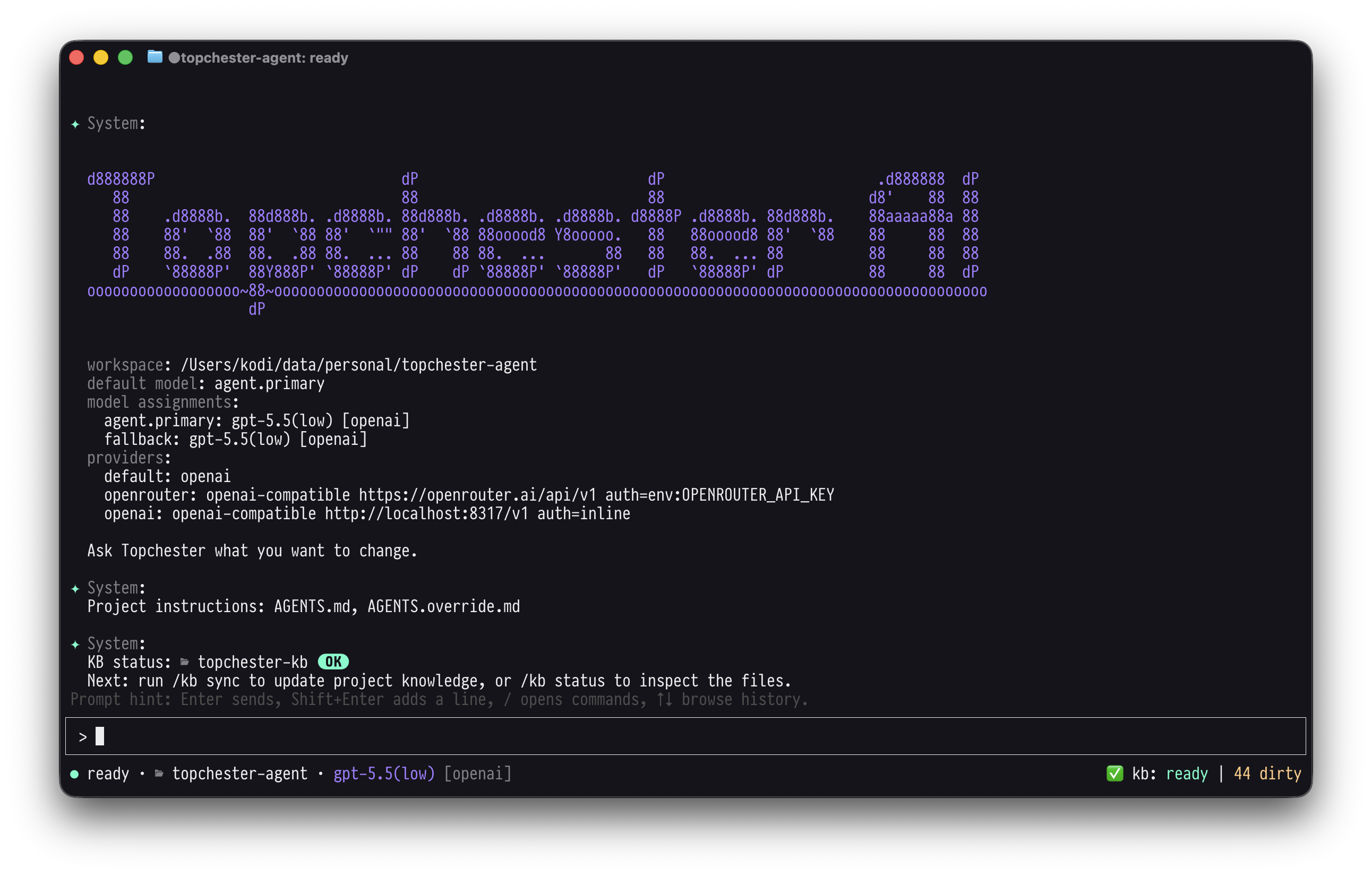
Task: Click the 'Next: run /kb sync' hint line
Action: tap(439, 681)
